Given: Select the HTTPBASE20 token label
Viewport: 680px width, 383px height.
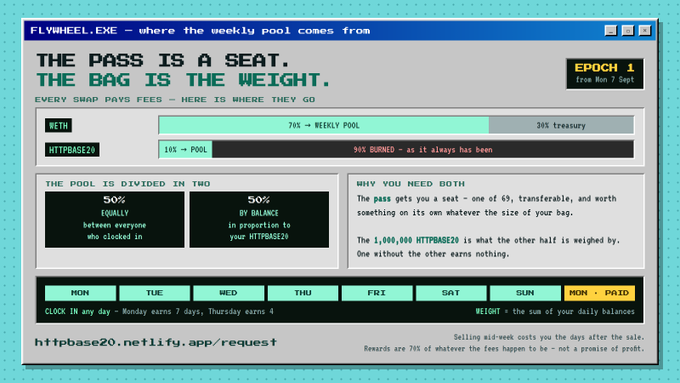Looking at the screenshot, I should 72,150.
